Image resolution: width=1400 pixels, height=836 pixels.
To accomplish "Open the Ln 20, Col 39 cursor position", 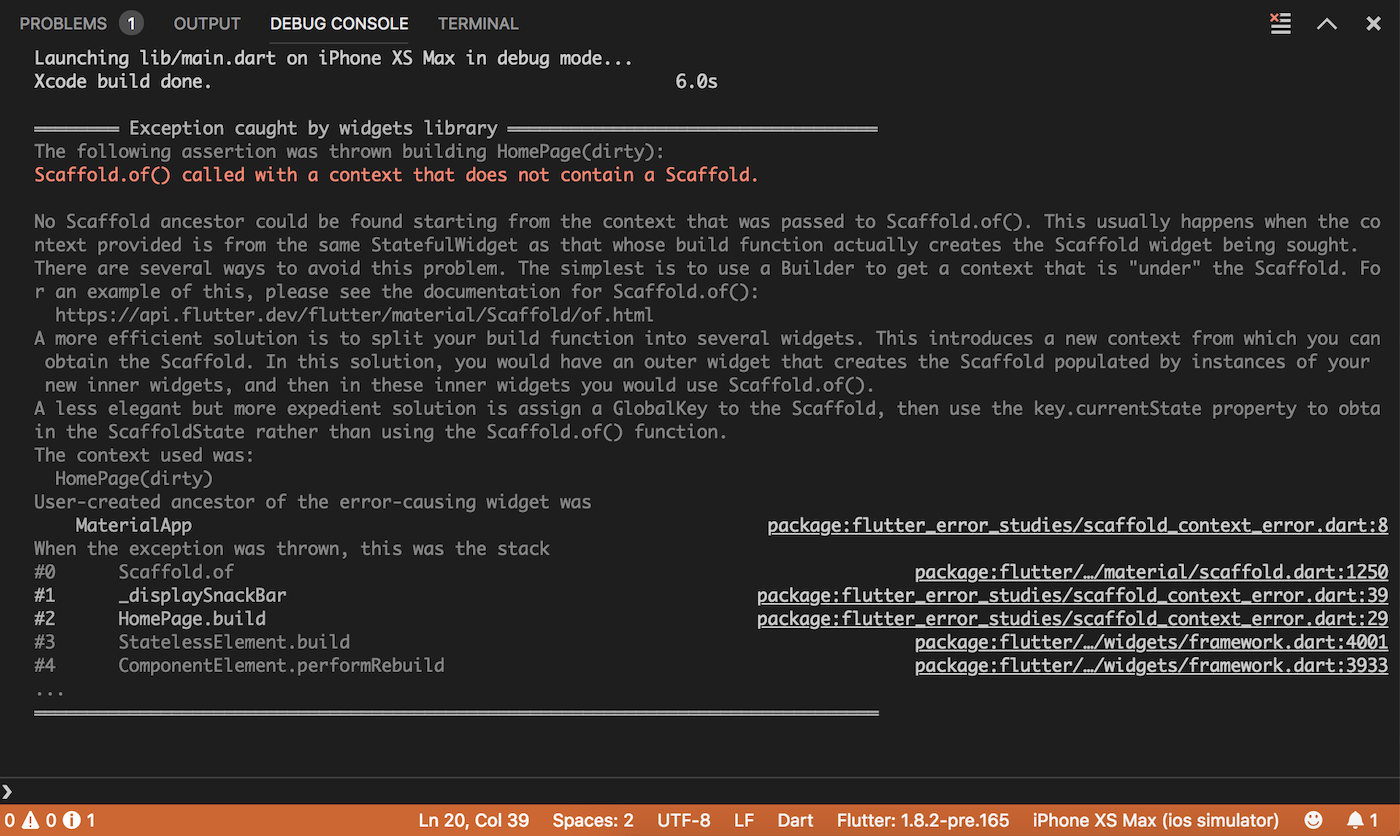I will click(x=474, y=820).
